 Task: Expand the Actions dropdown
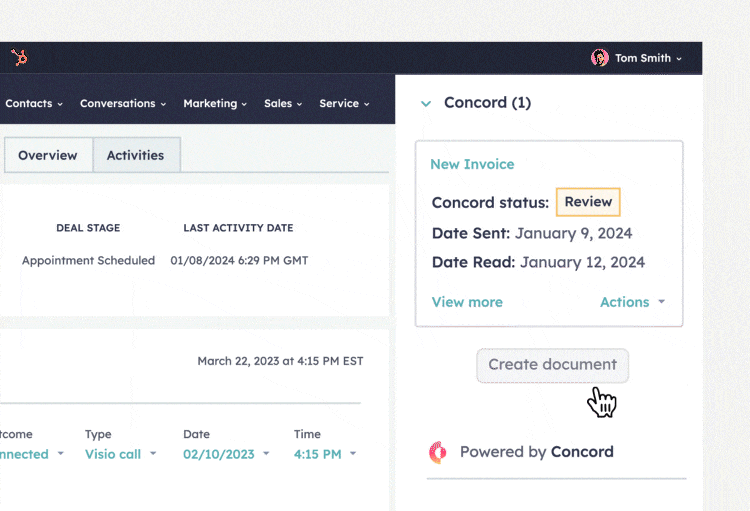pos(632,302)
